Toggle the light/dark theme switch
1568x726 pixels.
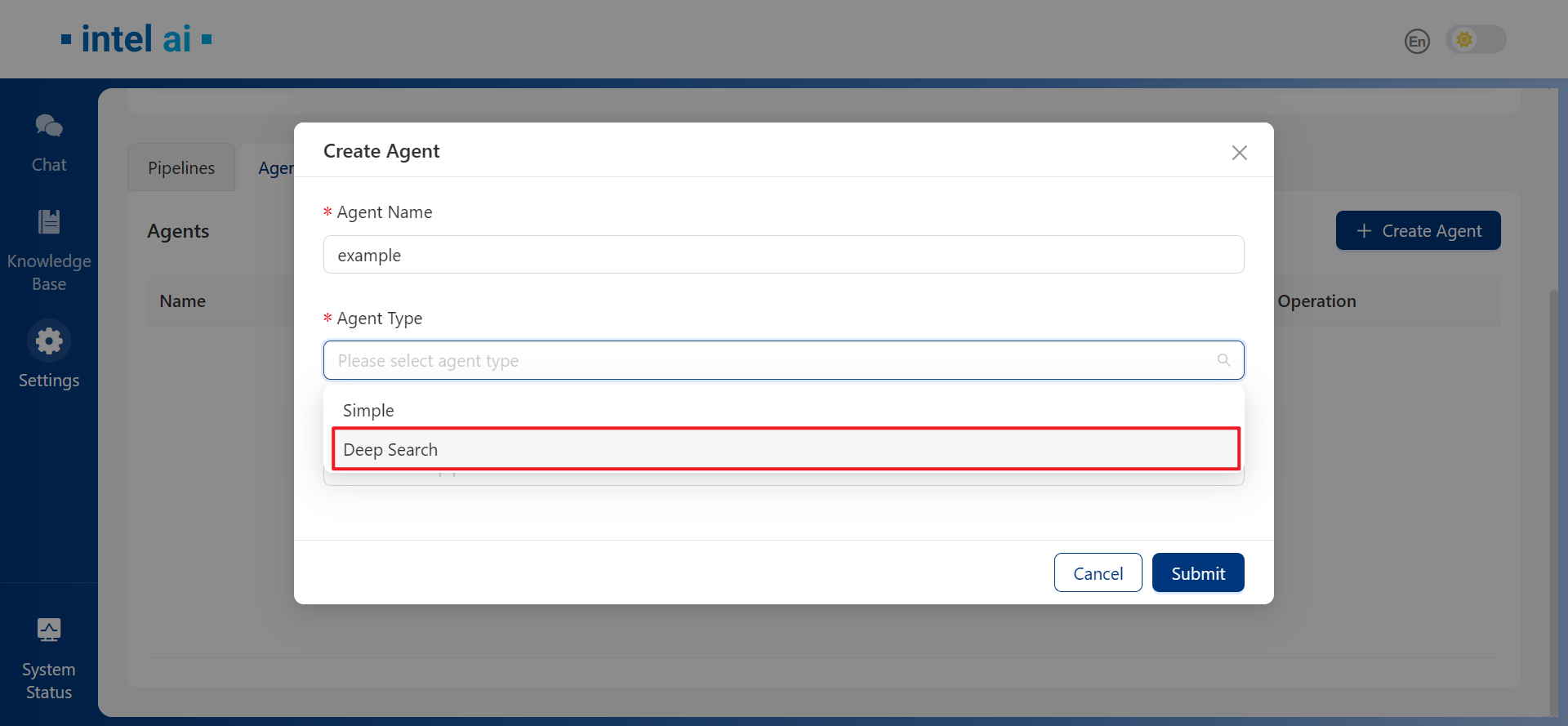tap(1477, 39)
